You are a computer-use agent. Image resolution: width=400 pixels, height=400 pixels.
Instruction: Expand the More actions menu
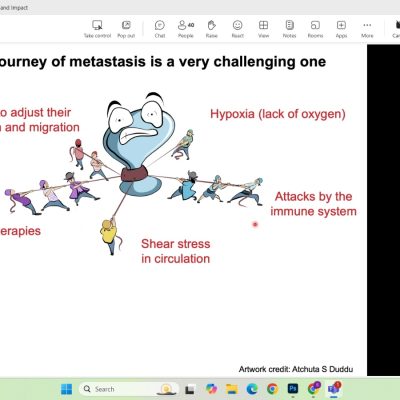(x=367, y=29)
